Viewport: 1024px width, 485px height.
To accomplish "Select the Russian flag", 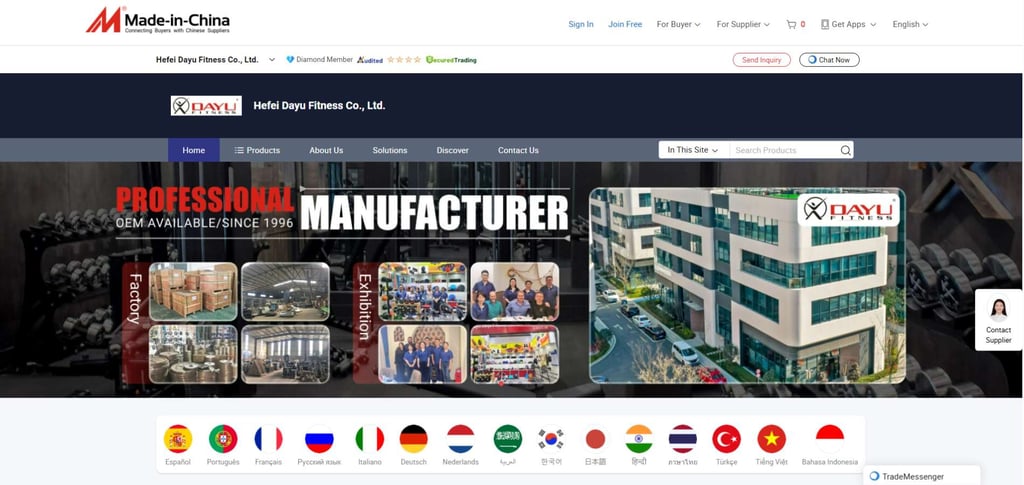I will tap(319, 439).
